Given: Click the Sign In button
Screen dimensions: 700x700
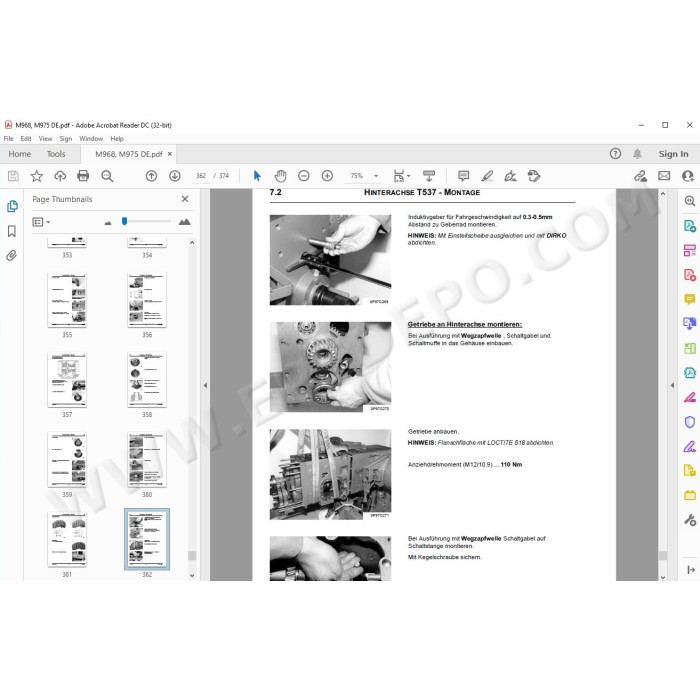Looking at the screenshot, I should [673, 154].
